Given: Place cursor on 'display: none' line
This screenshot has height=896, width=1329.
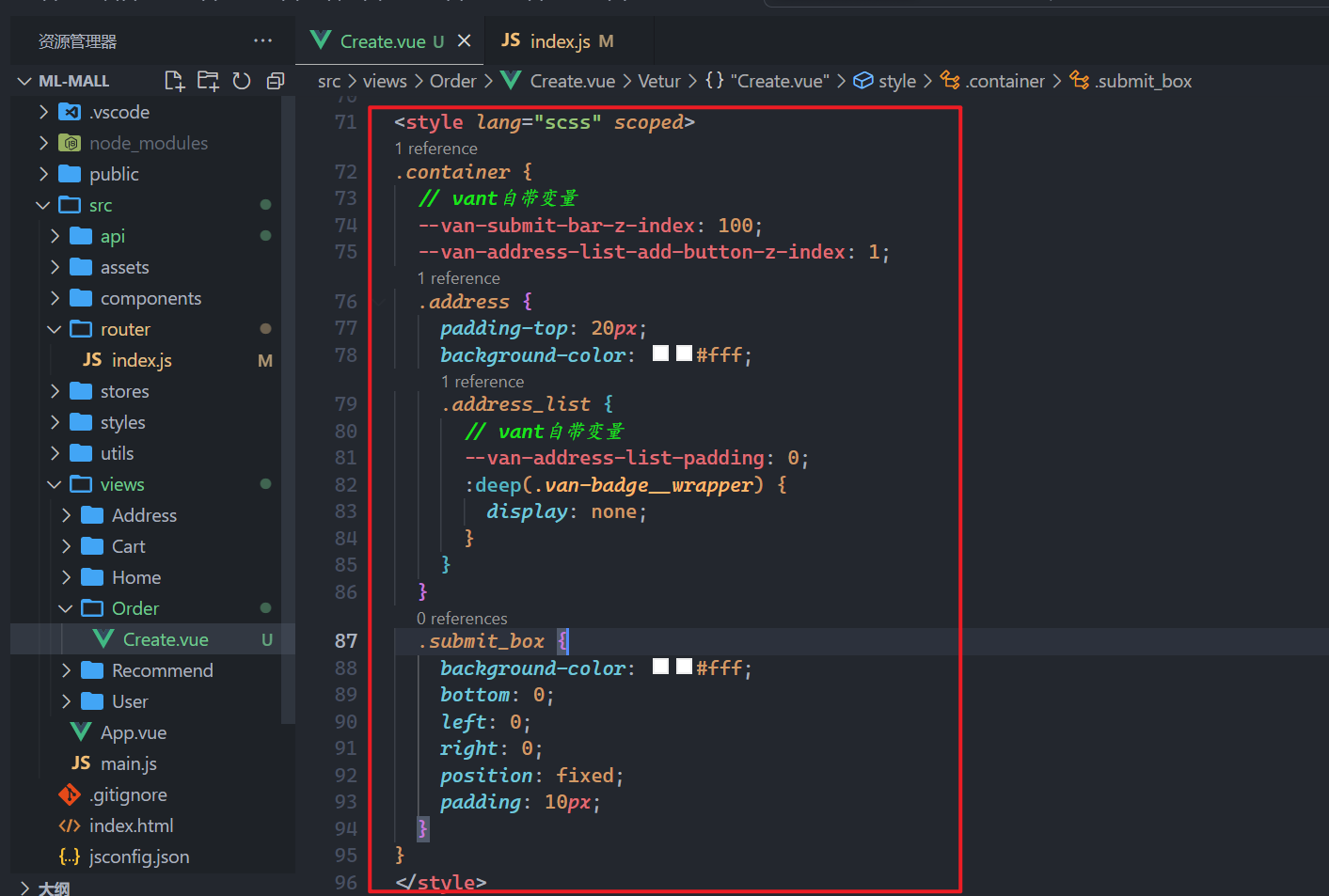Looking at the screenshot, I should click(567, 511).
